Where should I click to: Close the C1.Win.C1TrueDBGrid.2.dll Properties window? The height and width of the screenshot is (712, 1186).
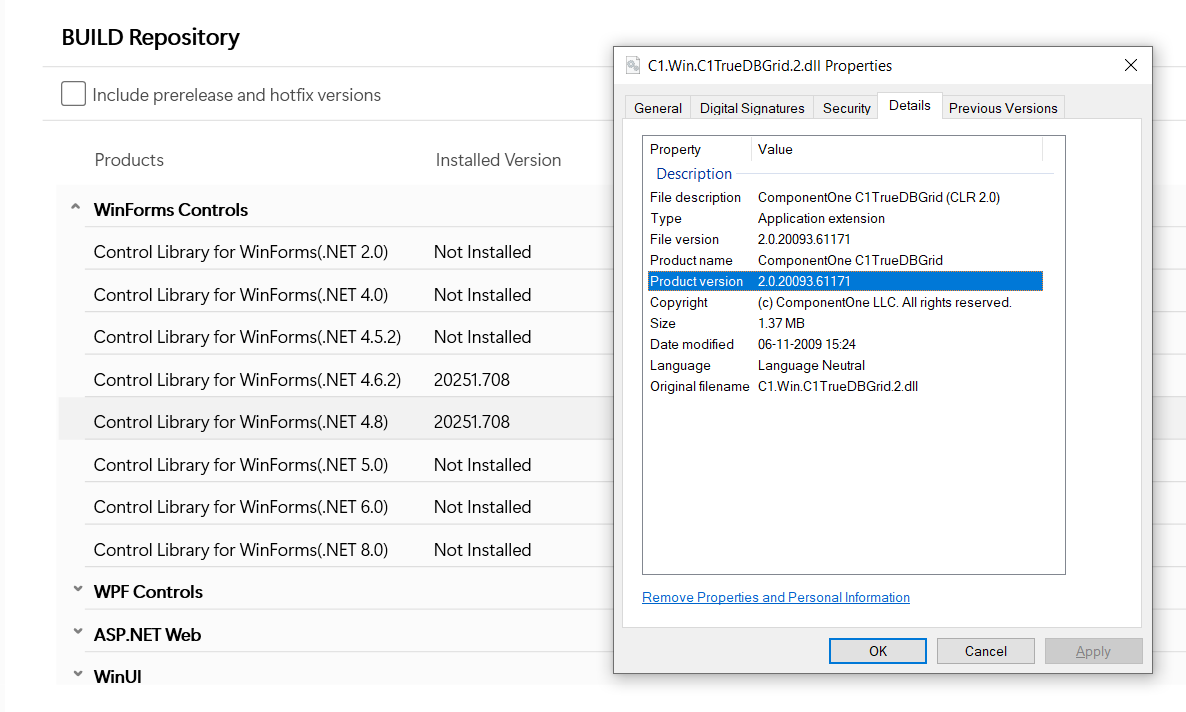pos(1131,66)
